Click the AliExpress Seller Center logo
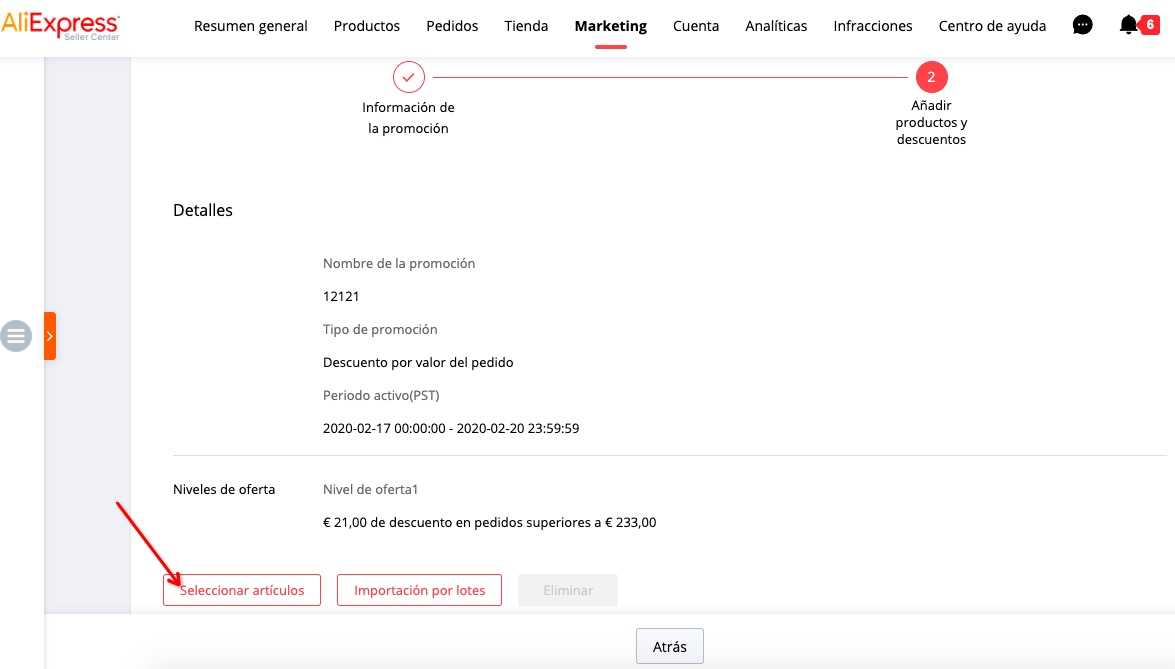 [x=61, y=26]
